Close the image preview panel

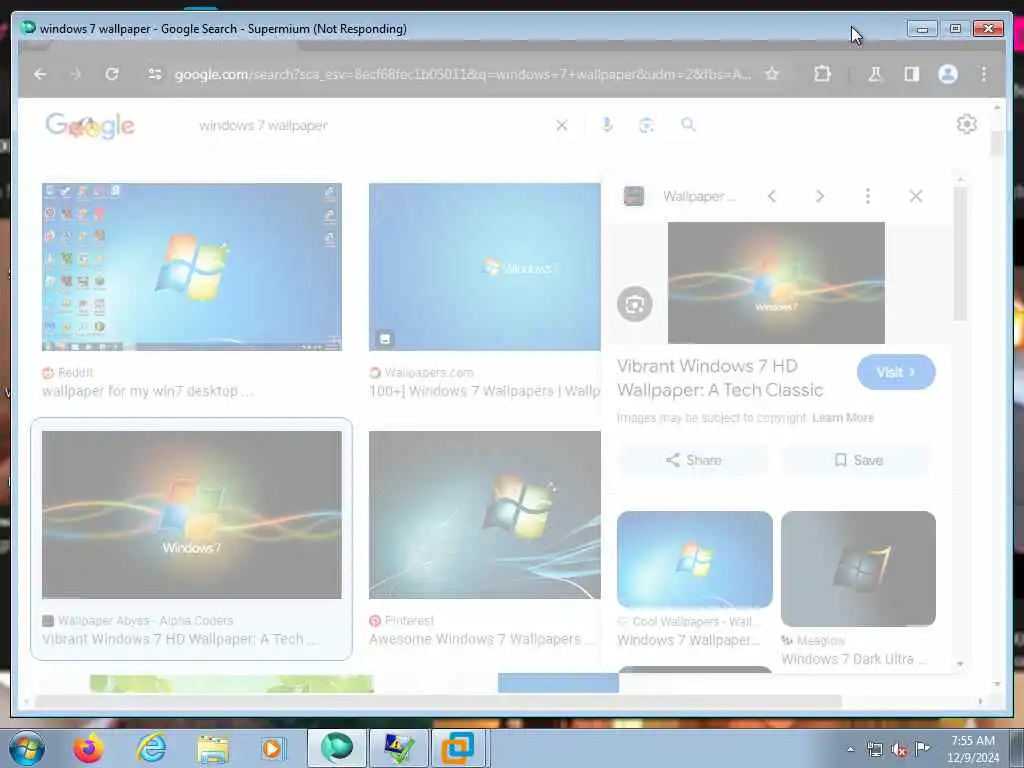916,196
